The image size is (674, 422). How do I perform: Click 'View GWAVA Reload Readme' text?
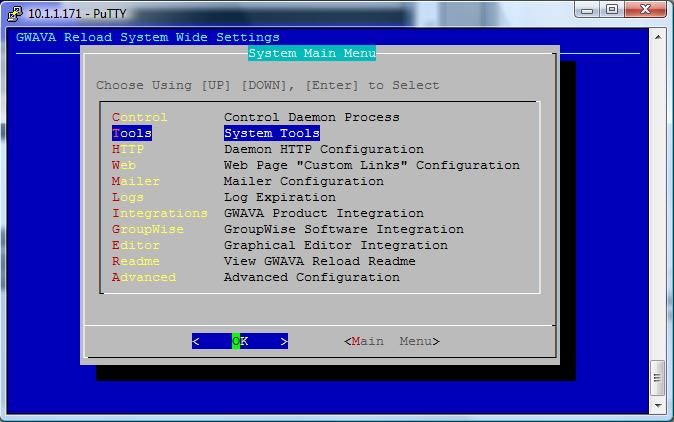point(319,261)
